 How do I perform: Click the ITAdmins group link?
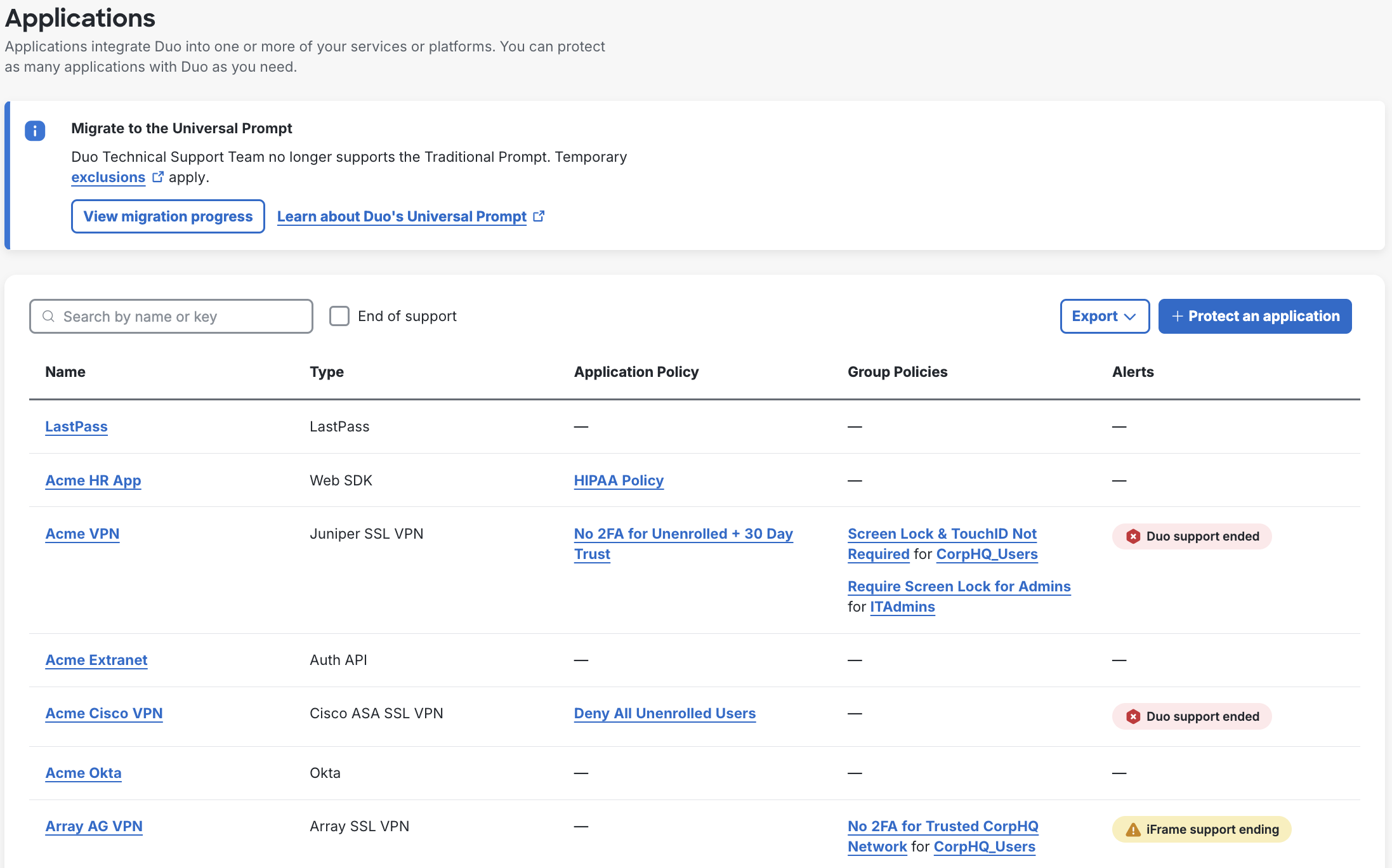[902, 607]
